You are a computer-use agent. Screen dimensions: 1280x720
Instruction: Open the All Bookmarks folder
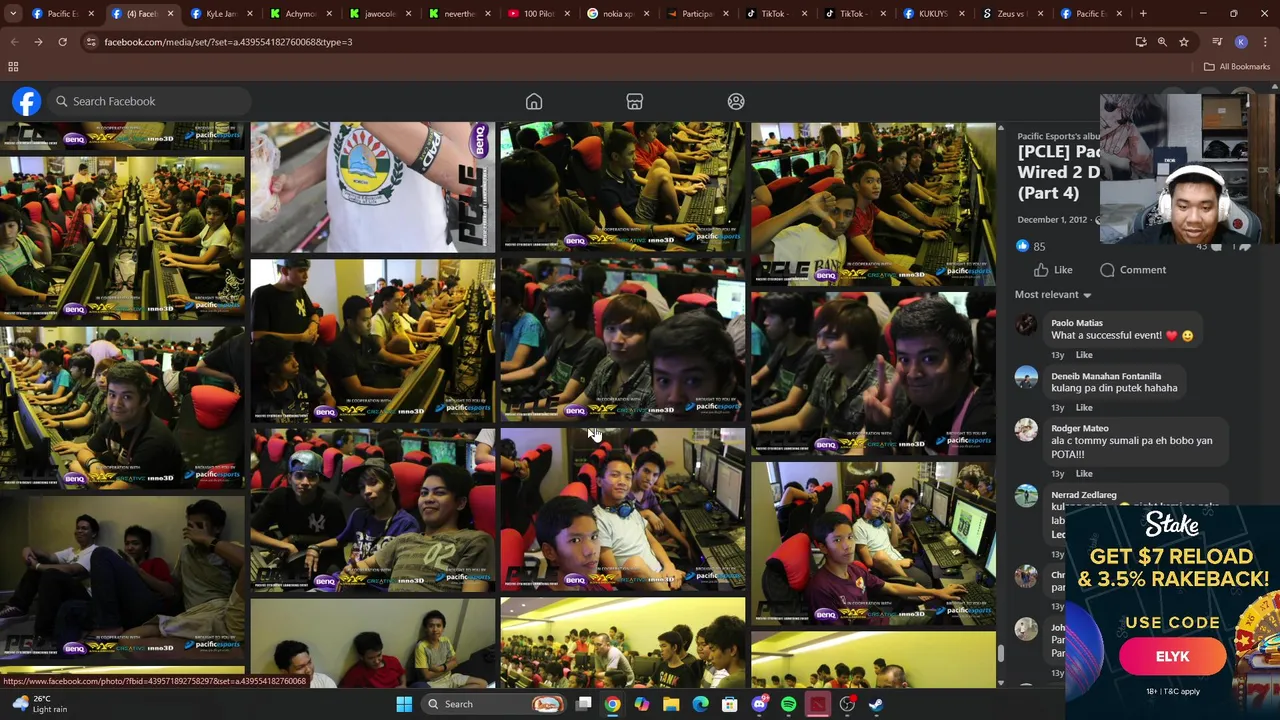coord(1237,67)
